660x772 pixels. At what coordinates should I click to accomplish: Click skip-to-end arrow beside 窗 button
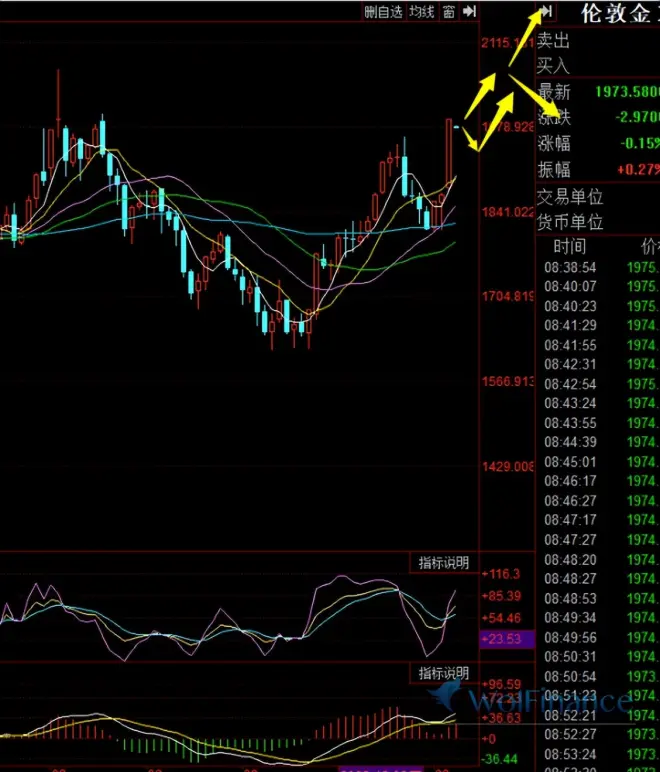coord(468,11)
